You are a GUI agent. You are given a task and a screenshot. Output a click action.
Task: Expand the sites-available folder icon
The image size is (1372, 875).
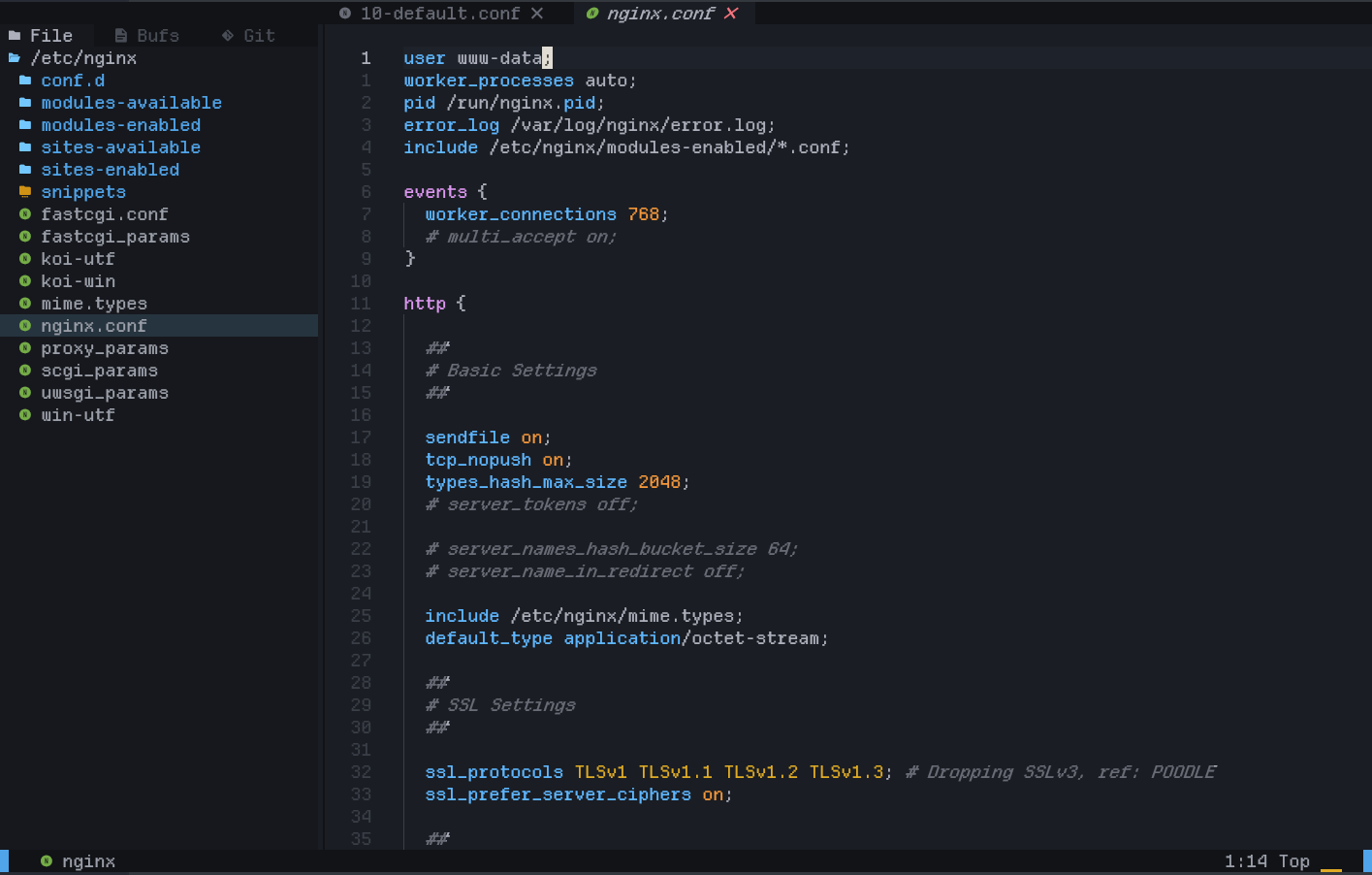point(25,147)
